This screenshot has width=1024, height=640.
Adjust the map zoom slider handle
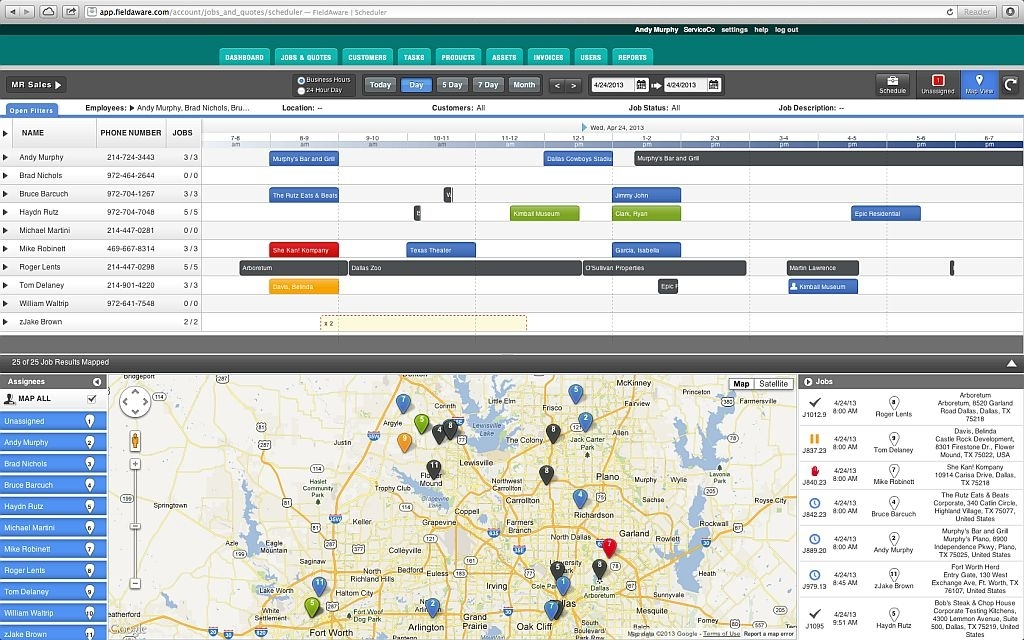point(135,526)
